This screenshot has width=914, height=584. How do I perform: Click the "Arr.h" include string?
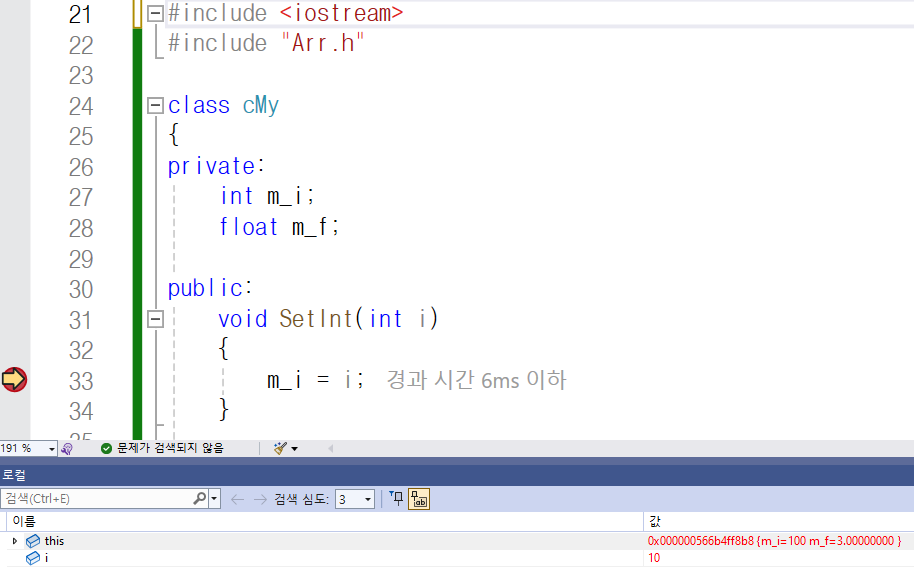click(x=322, y=43)
